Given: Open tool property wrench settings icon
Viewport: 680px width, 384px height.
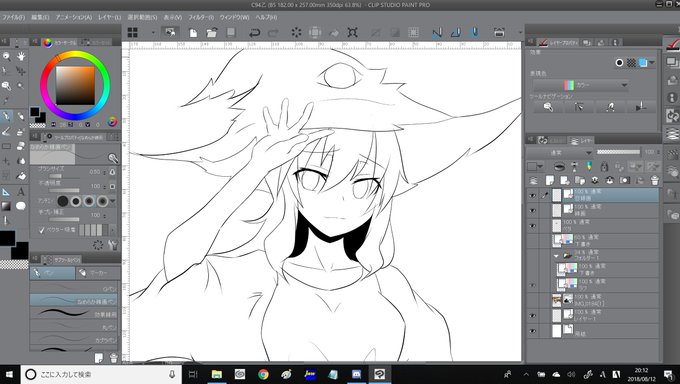Looking at the screenshot, I should click(x=114, y=245).
